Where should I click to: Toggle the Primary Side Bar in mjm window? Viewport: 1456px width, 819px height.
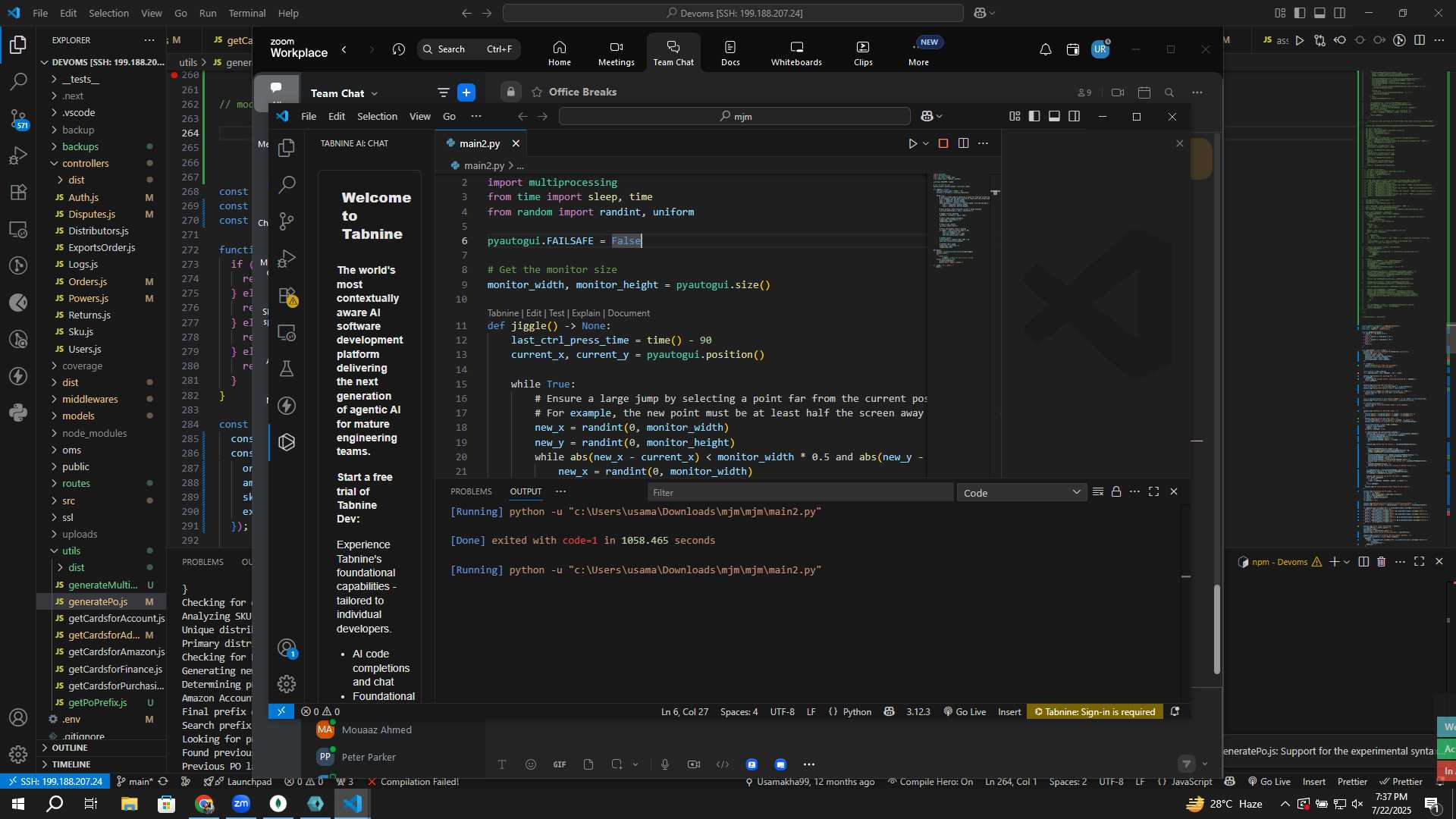(1034, 116)
